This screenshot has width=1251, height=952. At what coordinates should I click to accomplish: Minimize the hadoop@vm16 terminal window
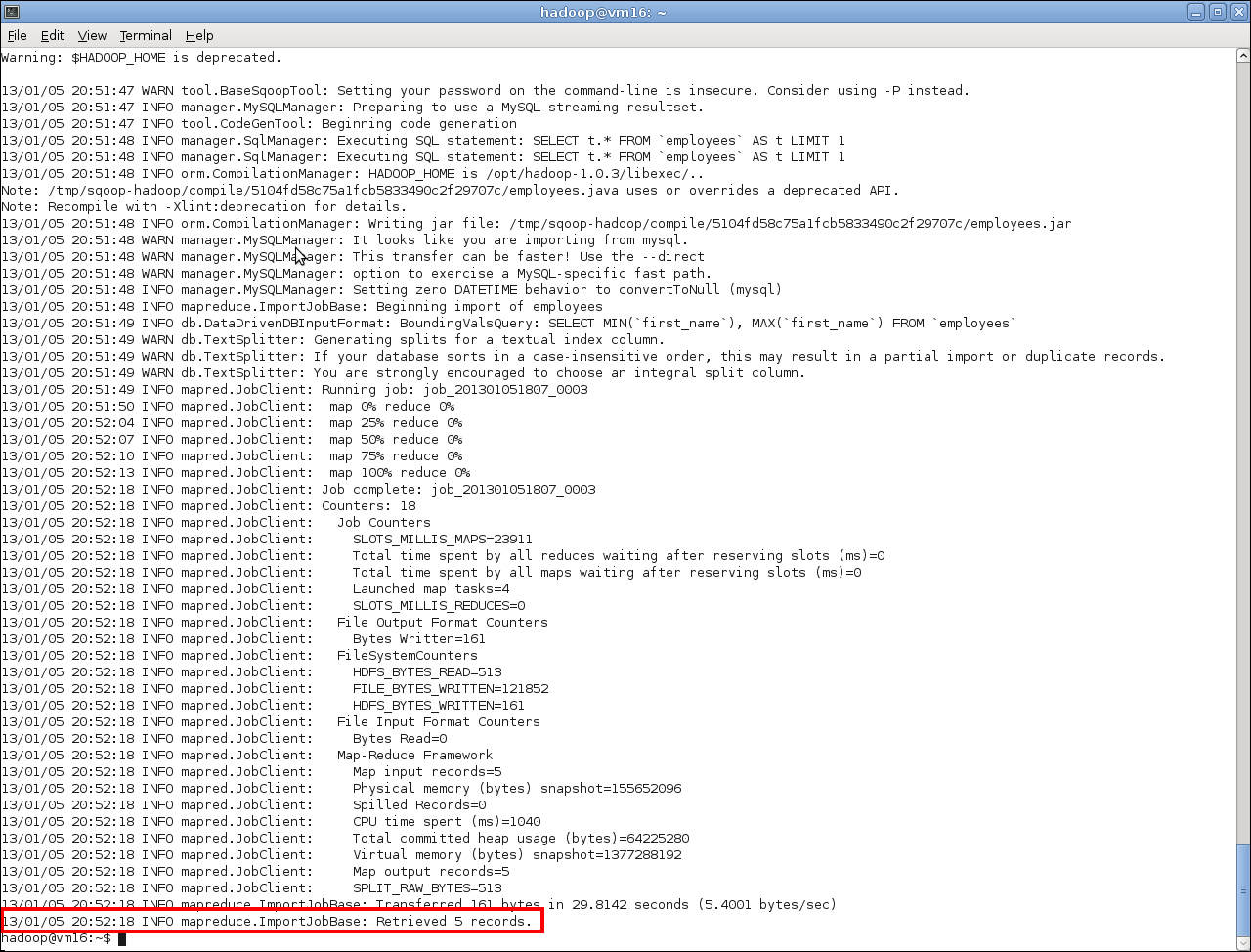tap(1197, 12)
